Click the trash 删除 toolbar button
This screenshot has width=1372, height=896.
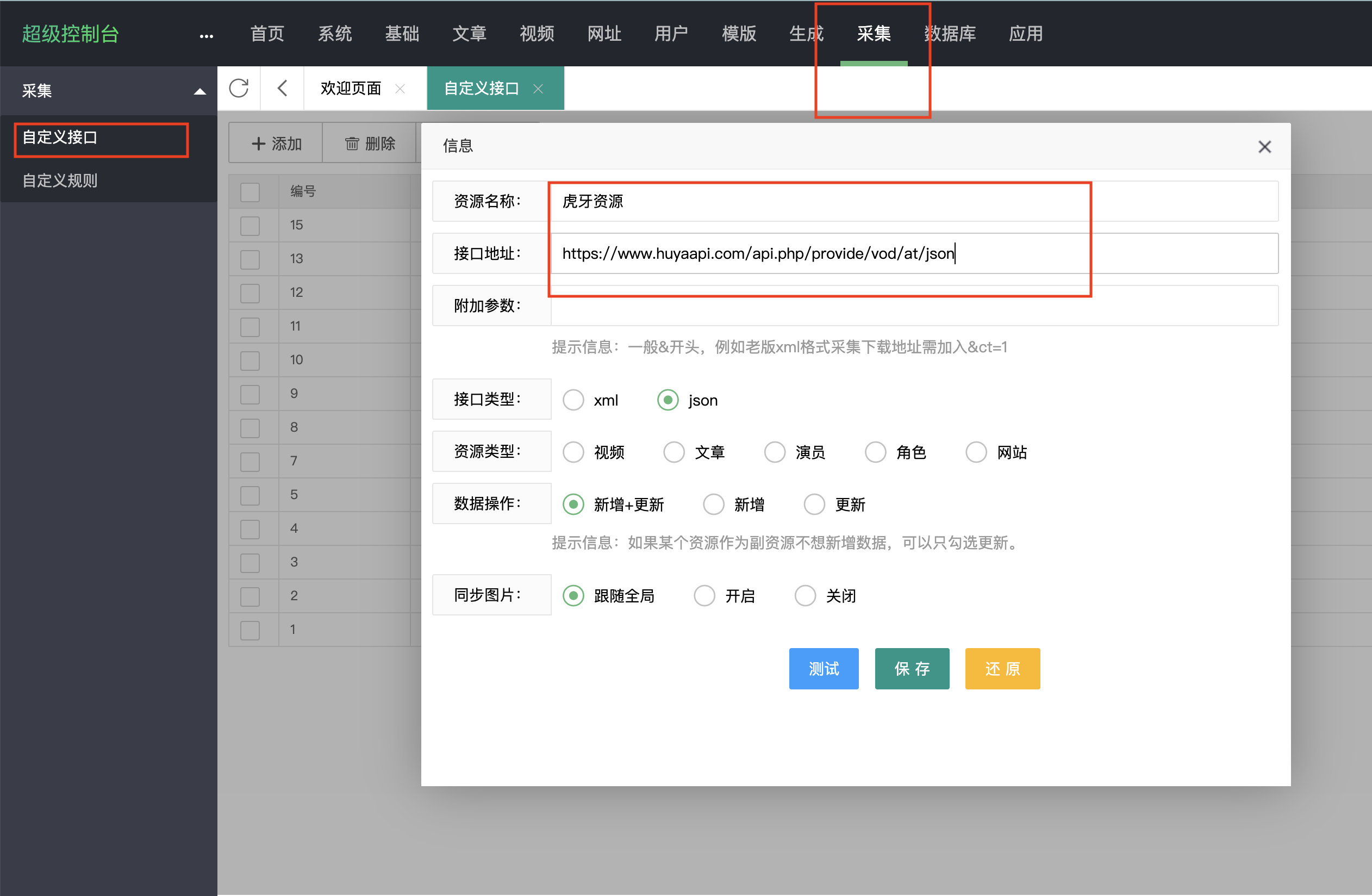(x=370, y=144)
